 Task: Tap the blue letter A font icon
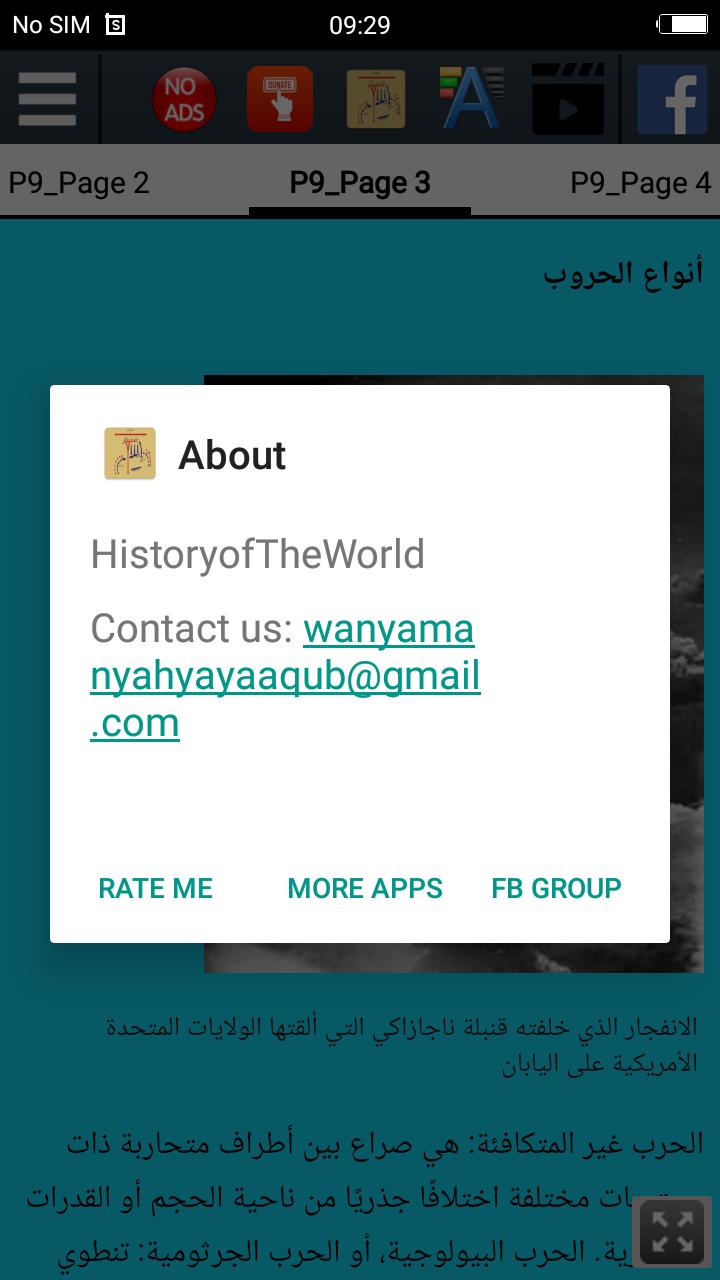click(x=471, y=98)
